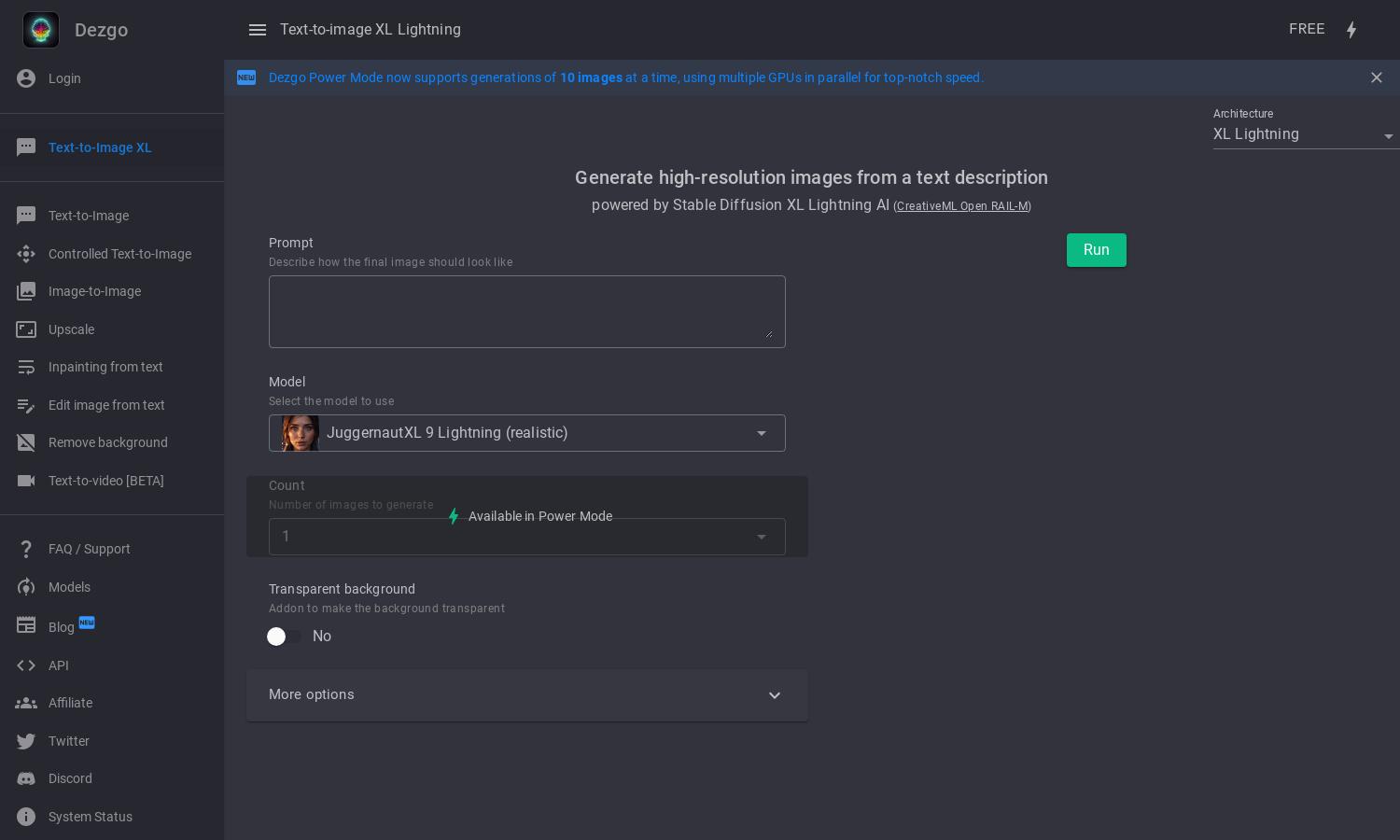This screenshot has width=1400, height=840.
Task: Click the Upscale icon
Action: (x=26, y=329)
